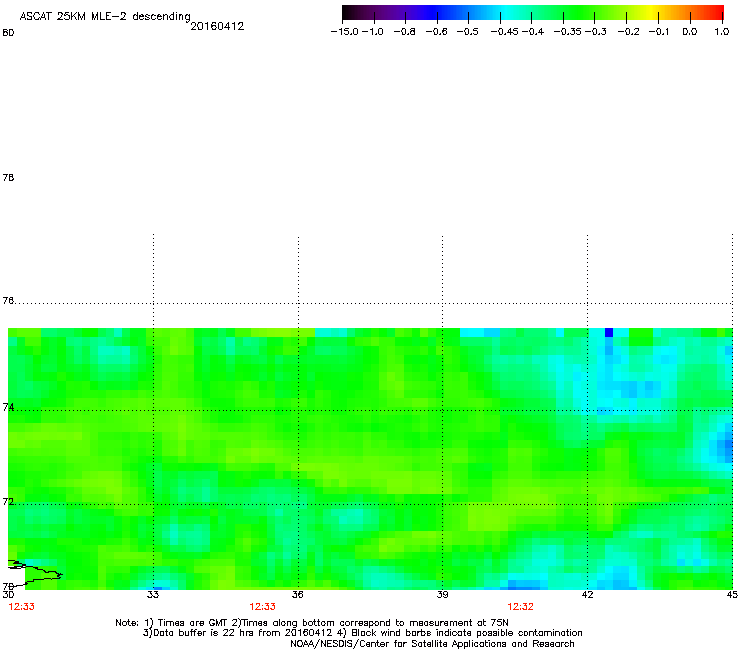
Task: Click the -15.0 color scale label
Action: [345, 32]
